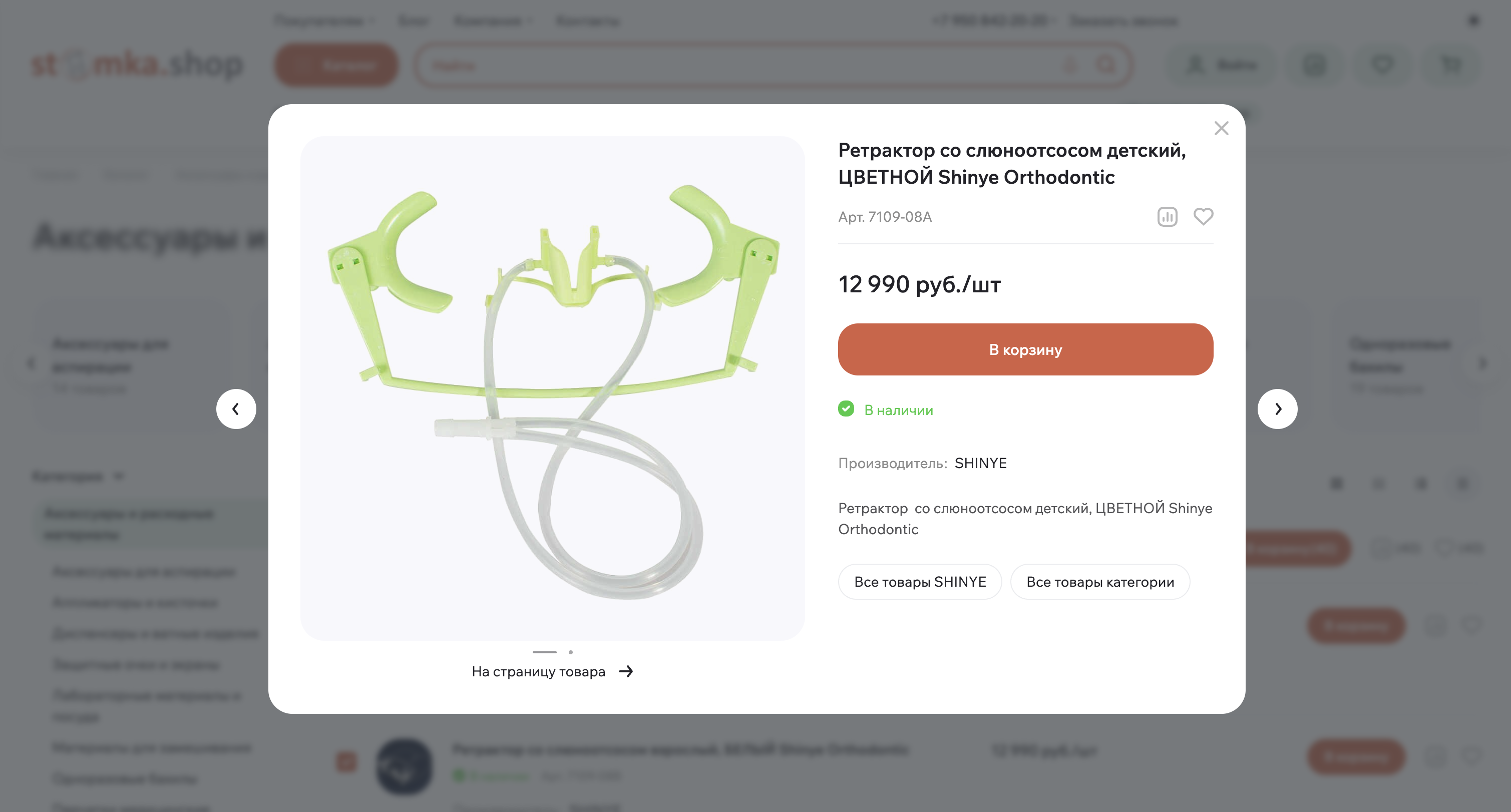Close the product quick-view popup

pos(1221,128)
